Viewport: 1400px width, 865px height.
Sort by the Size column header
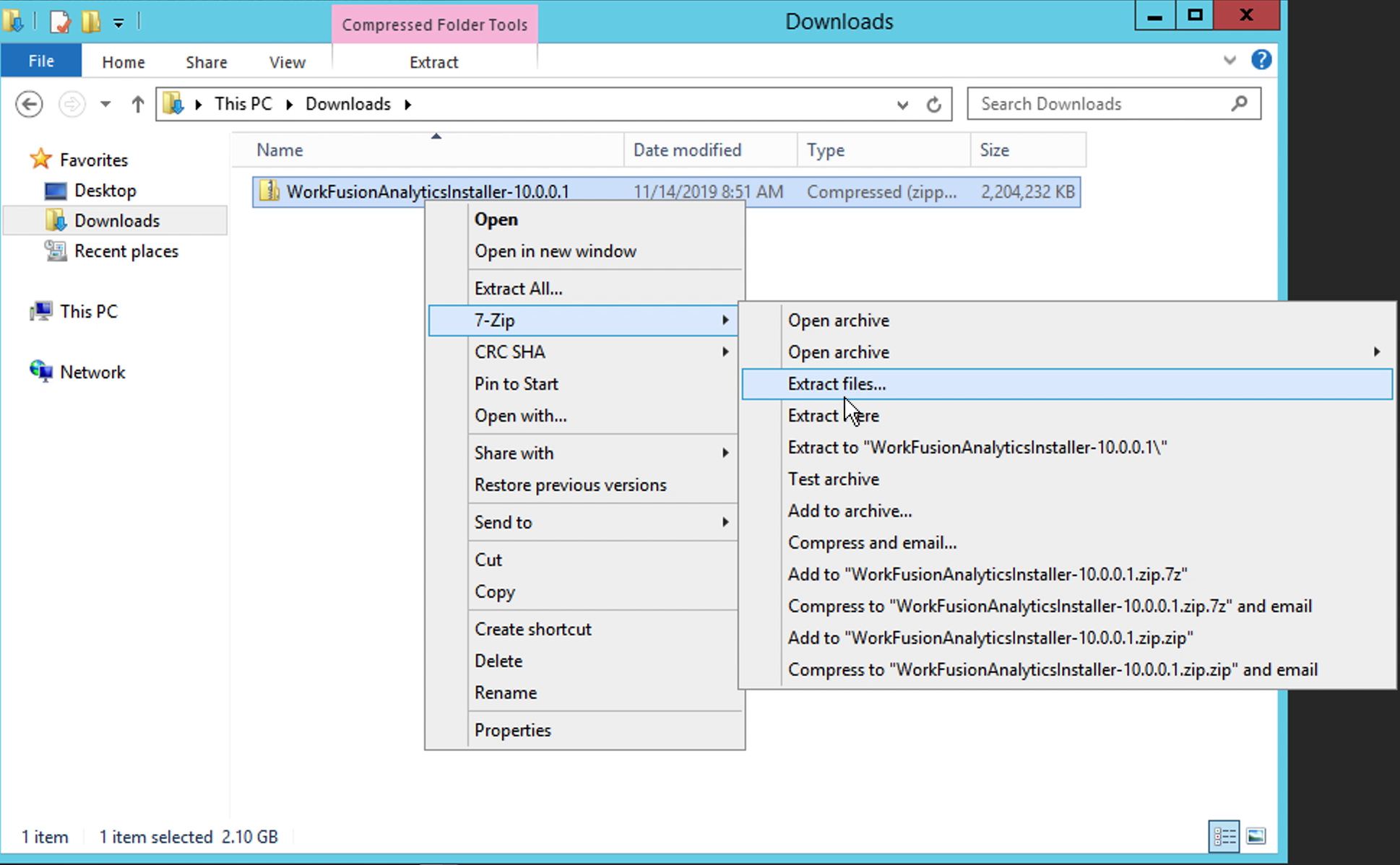(x=1028, y=149)
